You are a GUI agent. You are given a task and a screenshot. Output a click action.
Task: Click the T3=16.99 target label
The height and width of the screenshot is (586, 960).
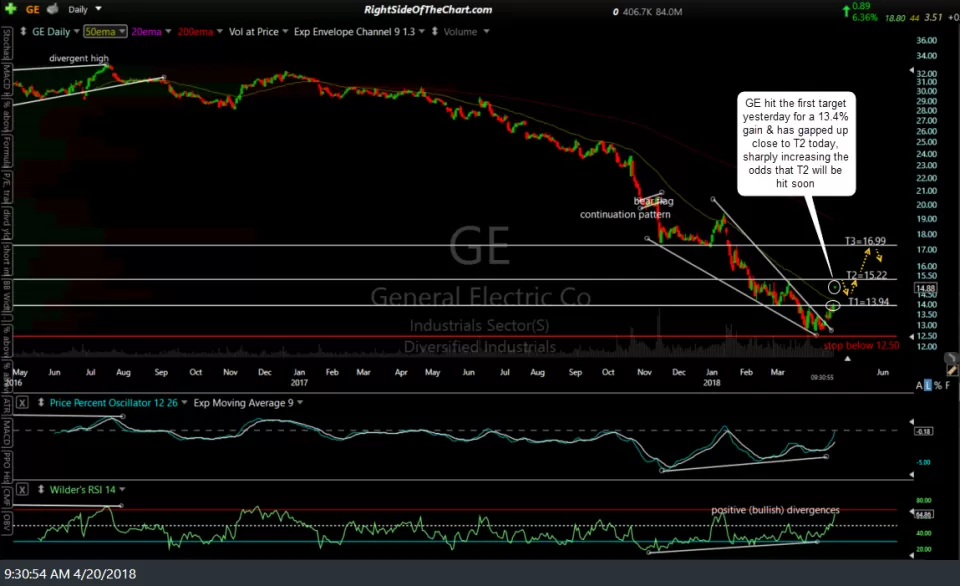tap(865, 241)
